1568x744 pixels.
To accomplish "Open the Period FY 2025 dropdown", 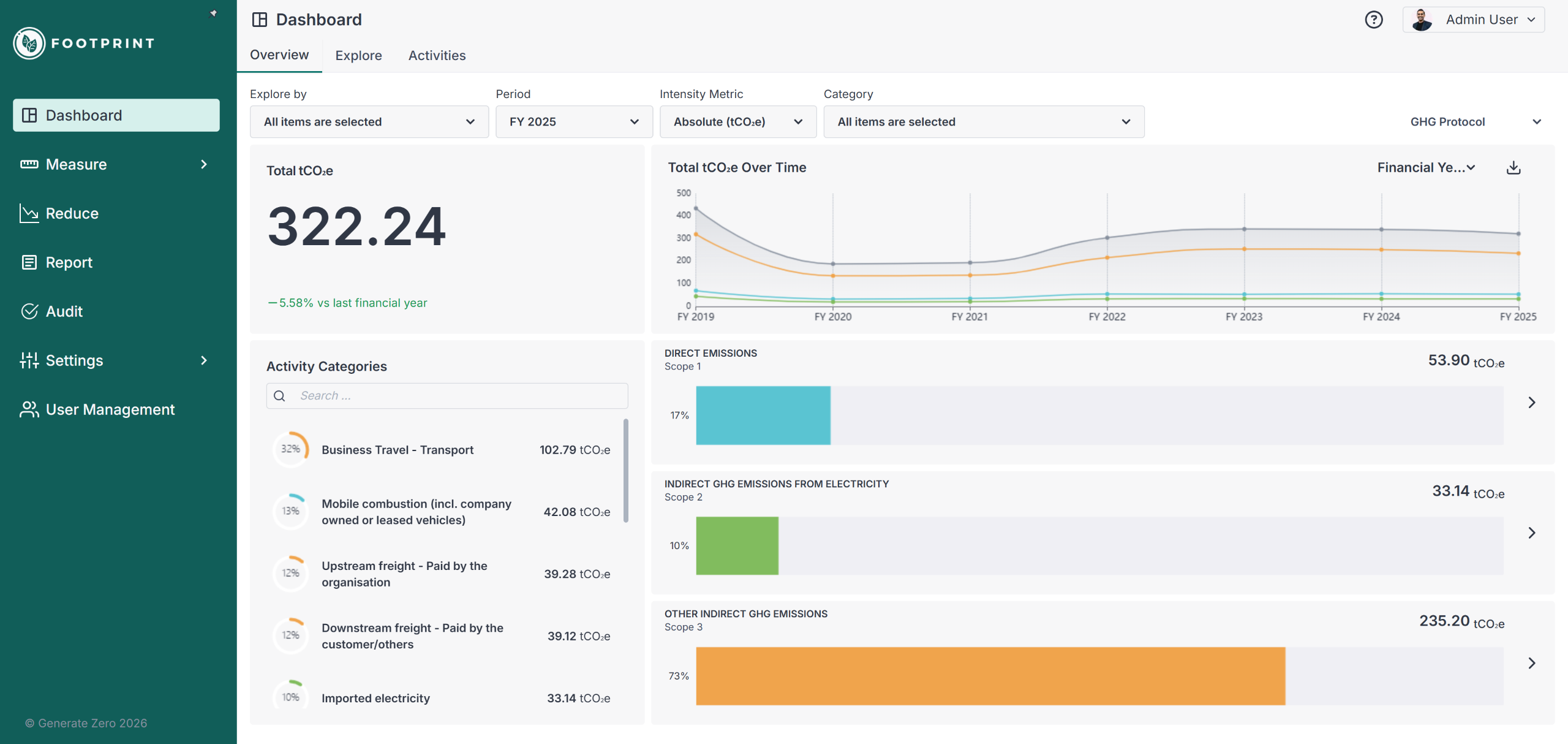I will [573, 122].
